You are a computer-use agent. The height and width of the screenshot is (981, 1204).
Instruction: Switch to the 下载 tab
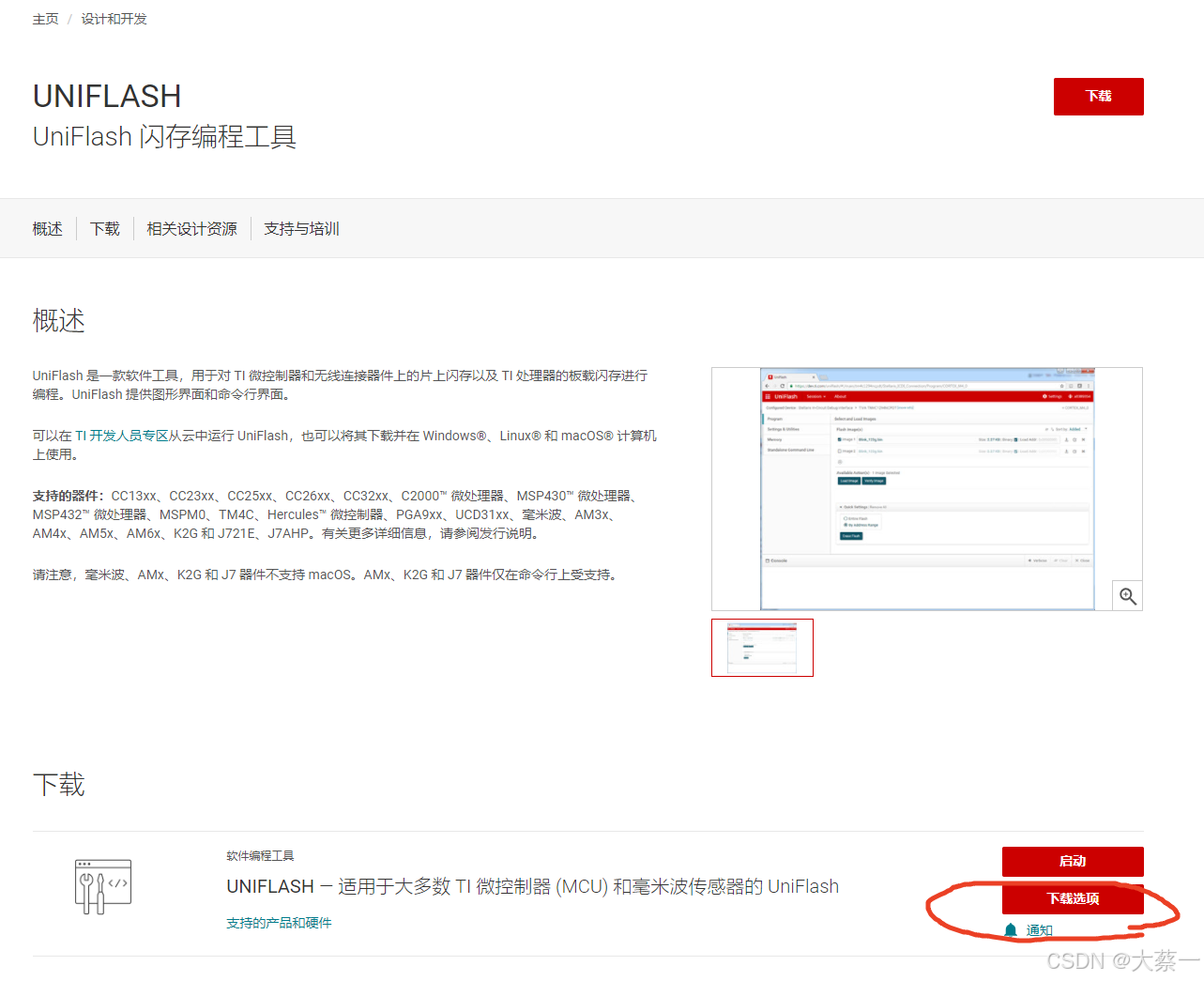coord(104,228)
